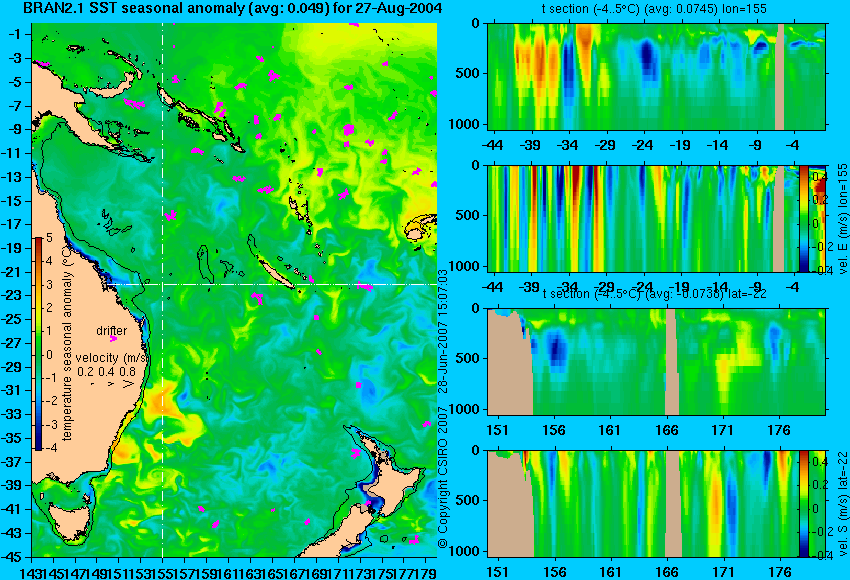Click the temperature seasonal anomaly color bar on the map
850x580 pixels.
38,344
